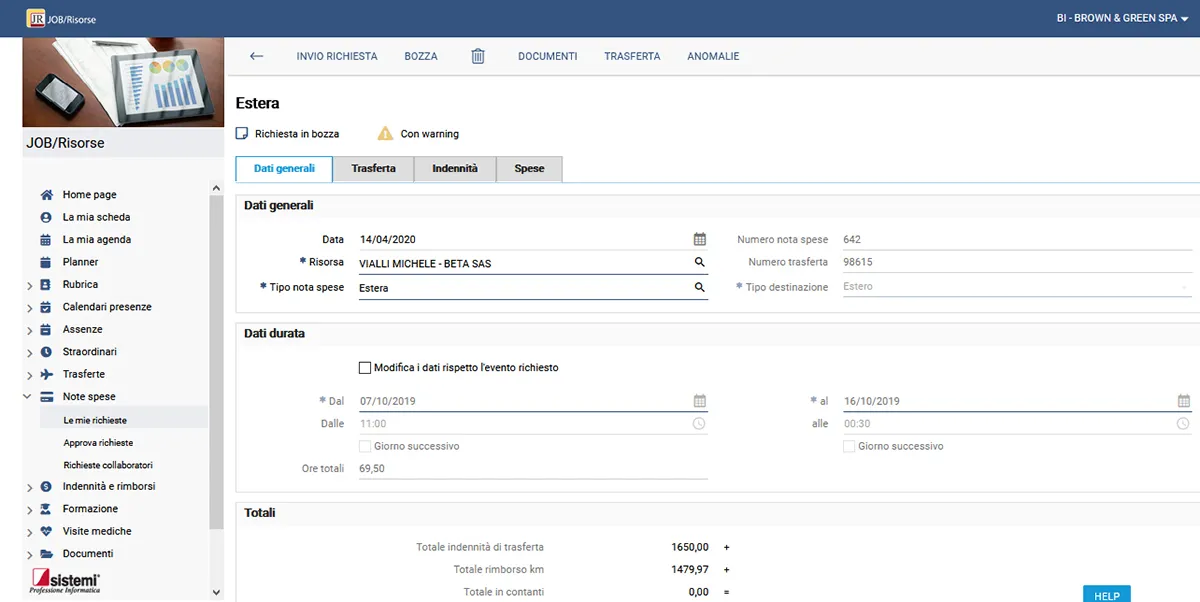Check Giorno successivo under Dalle time
The height and width of the screenshot is (602, 1200).
point(365,446)
